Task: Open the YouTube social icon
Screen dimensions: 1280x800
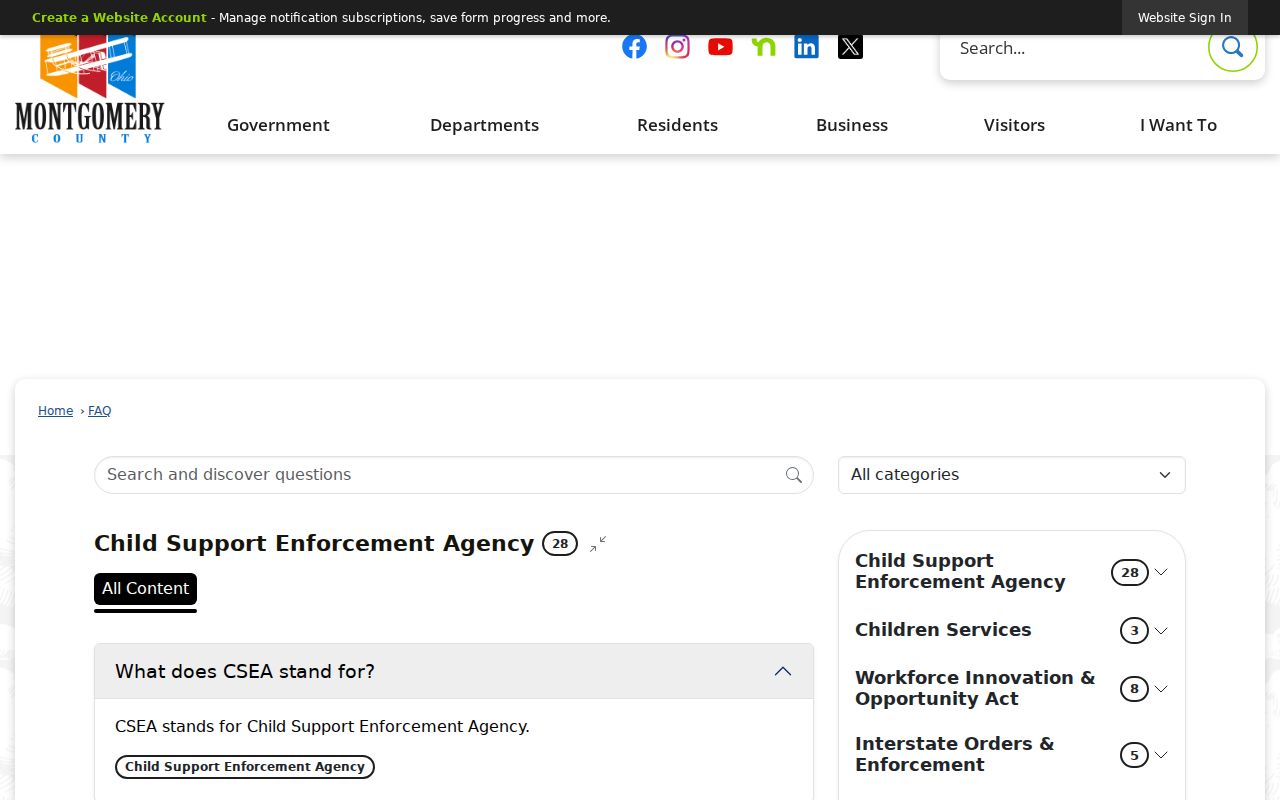Action: [720, 47]
